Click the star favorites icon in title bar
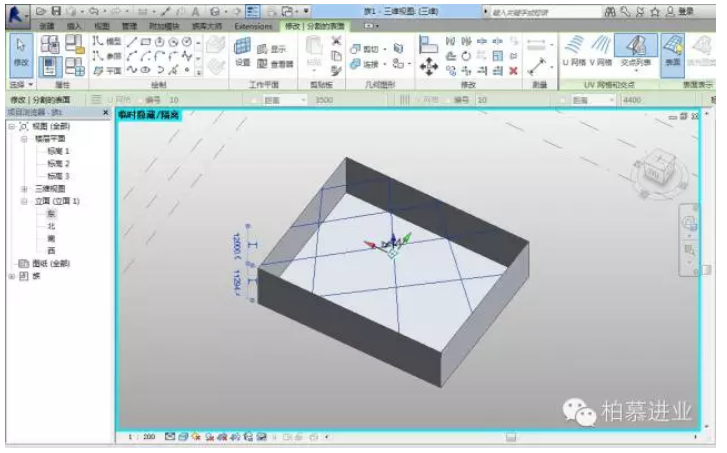This screenshot has width=727, height=453. point(655,12)
